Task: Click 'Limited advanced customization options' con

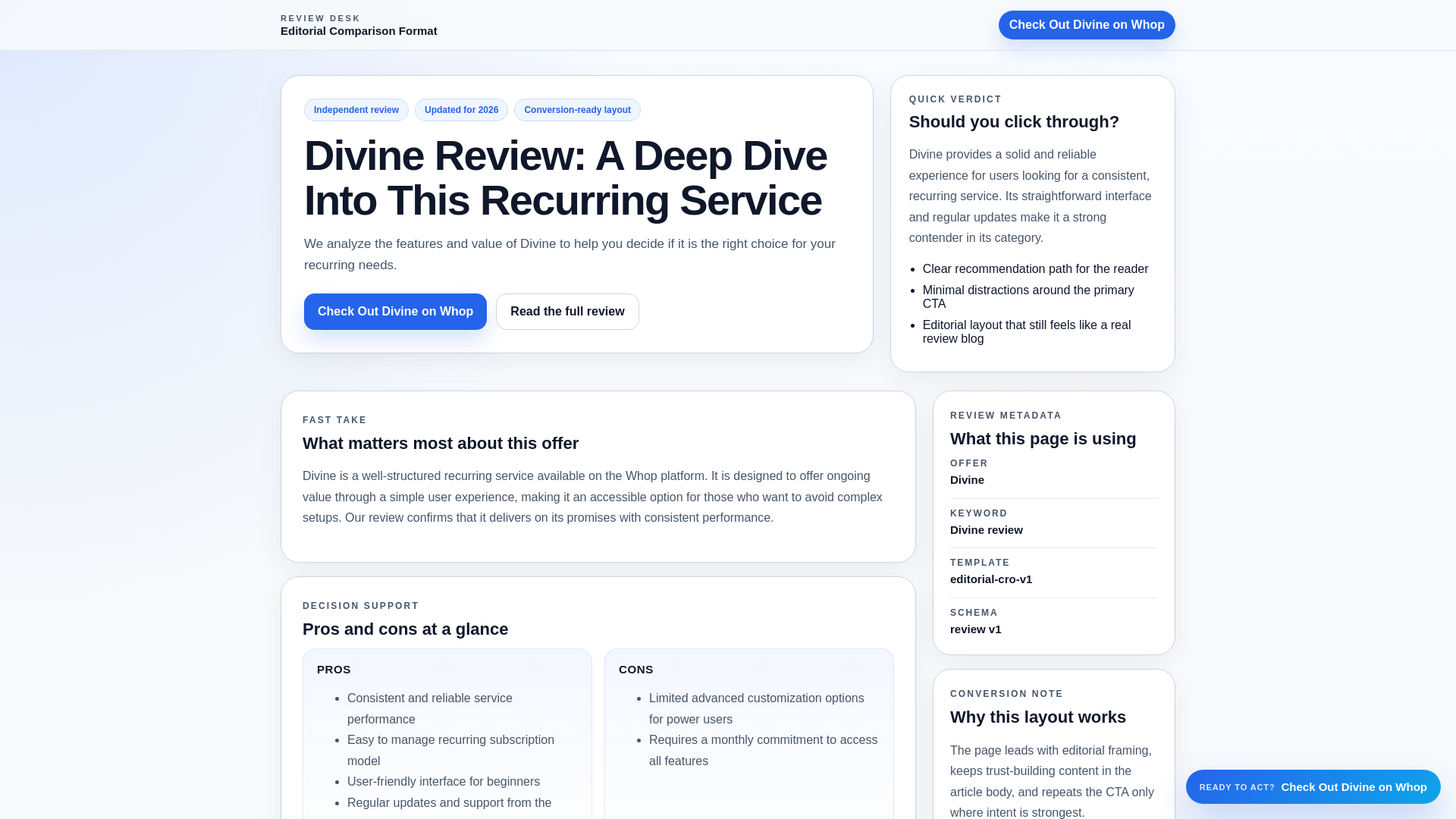Action: 756,709
